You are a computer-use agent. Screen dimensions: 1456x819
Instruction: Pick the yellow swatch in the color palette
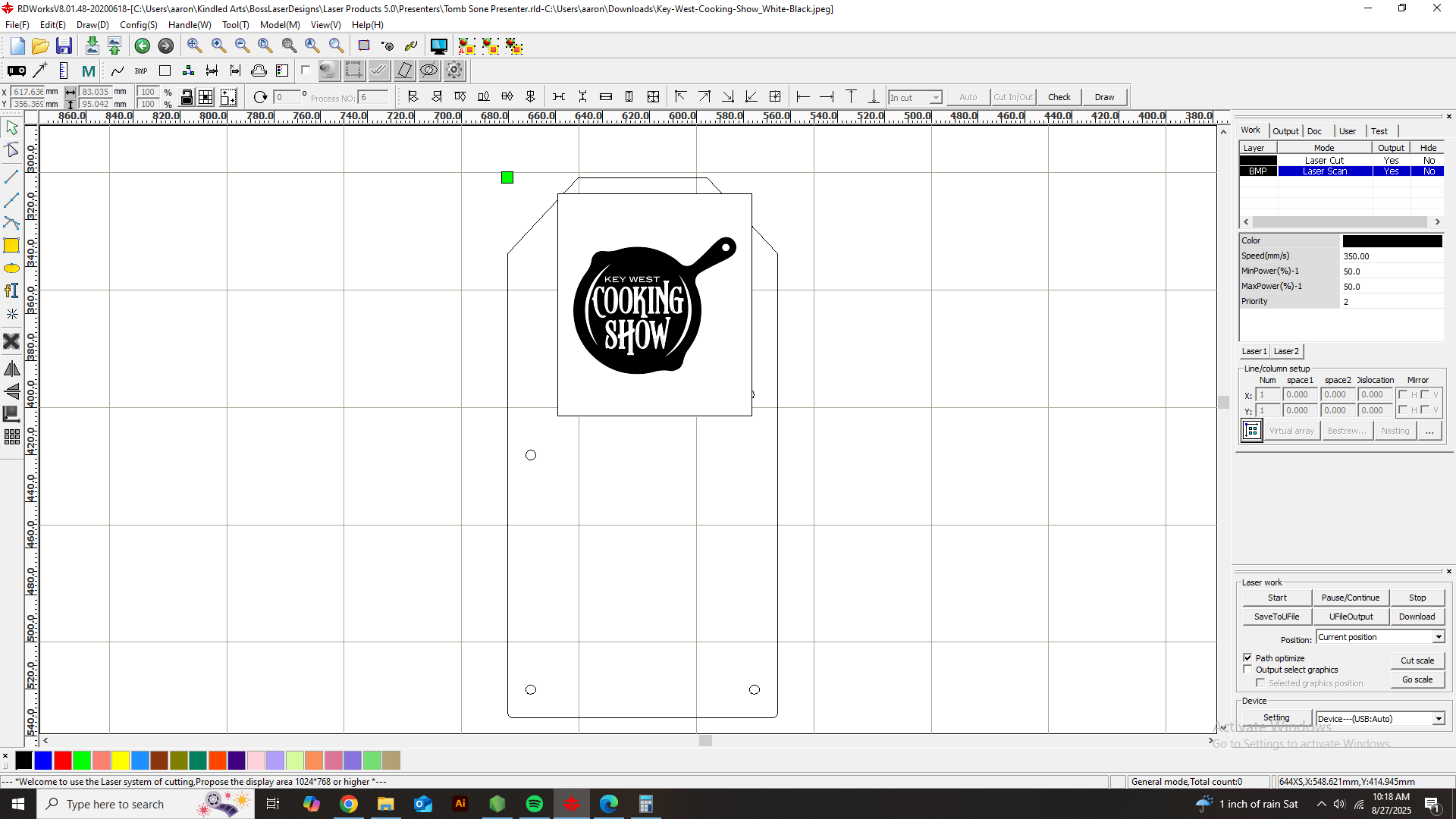tap(121, 760)
